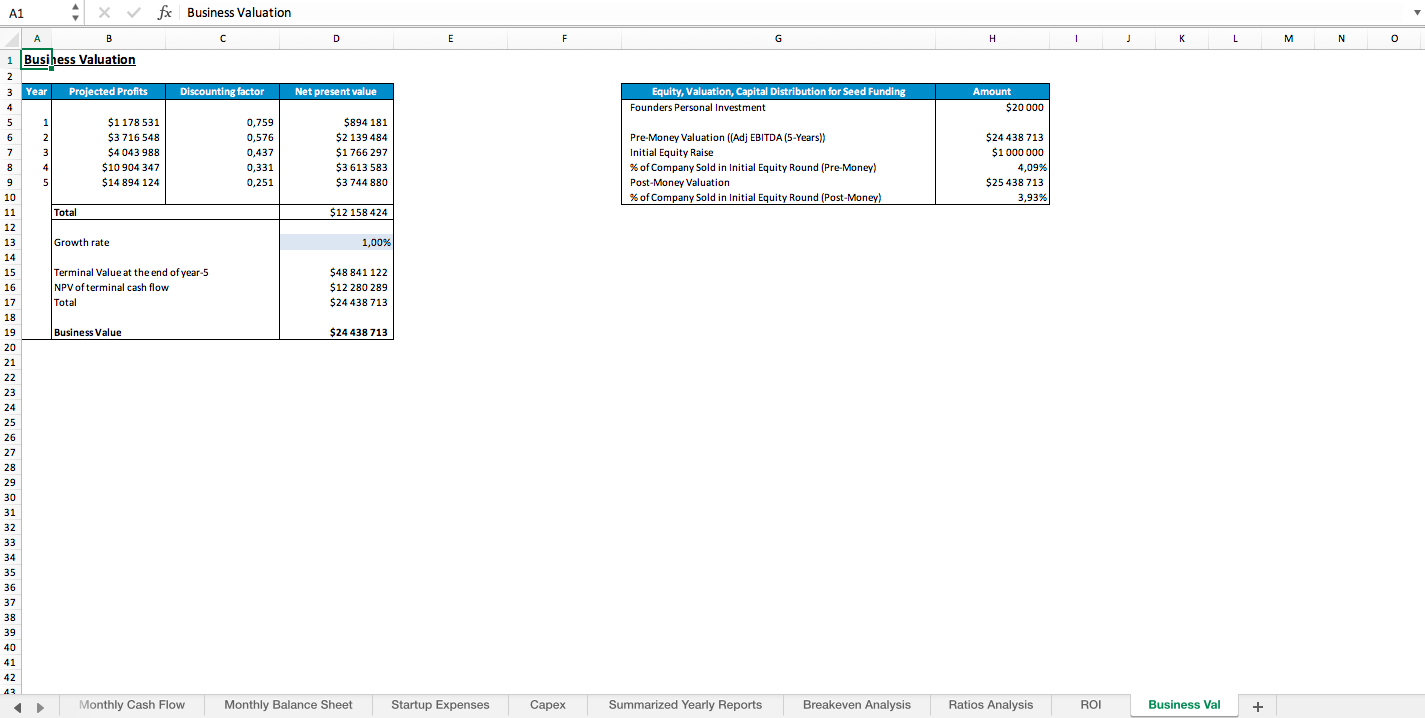Click the select-all corner triangle
The width and height of the screenshot is (1425, 718).
10,38
